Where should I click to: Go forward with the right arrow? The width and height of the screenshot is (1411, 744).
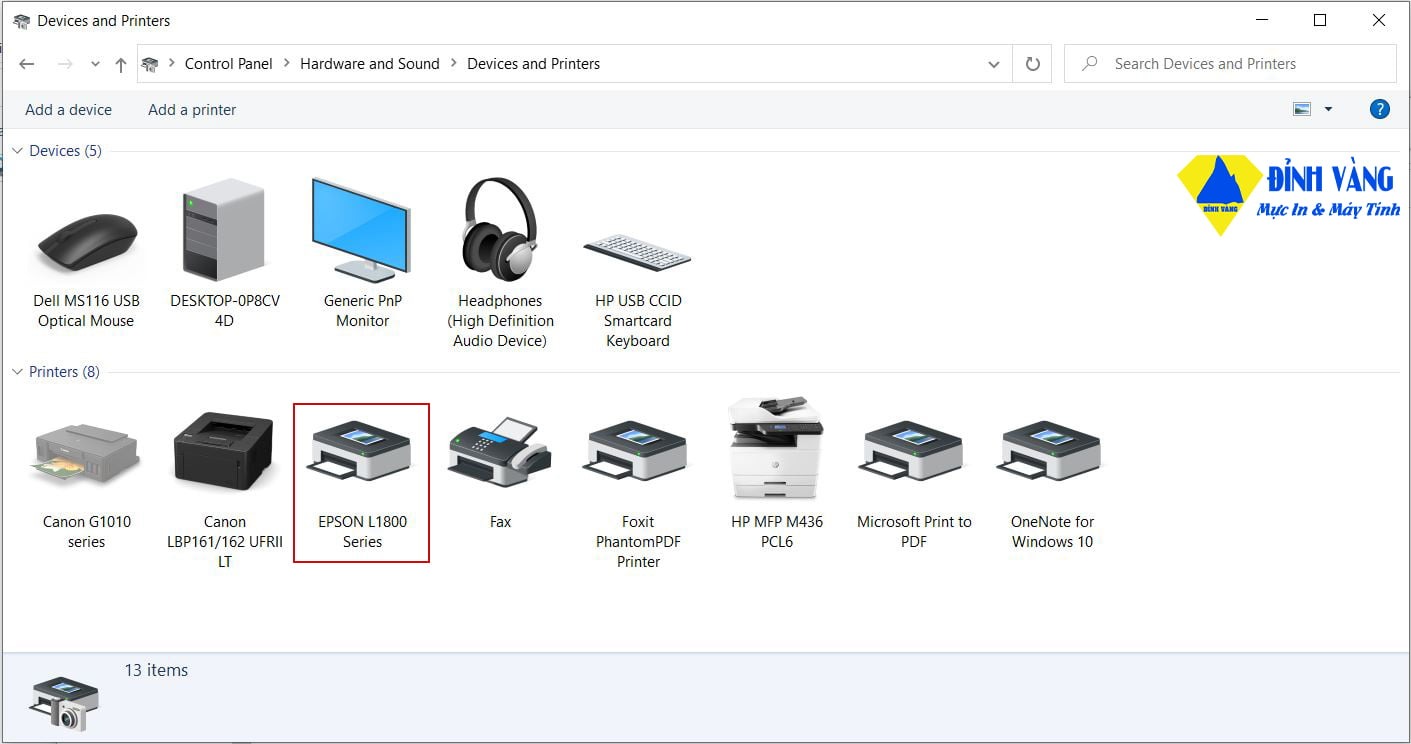coord(65,64)
